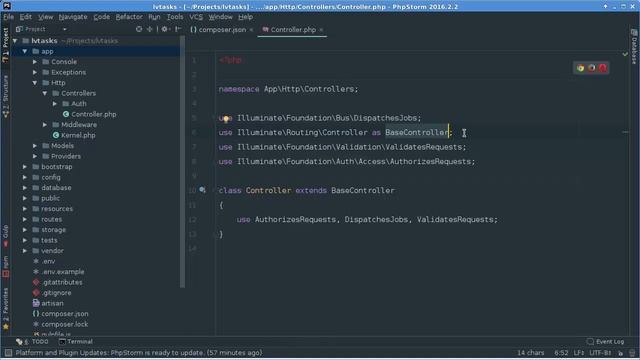
Task: Open the Structure tool window
Action: tap(5, 97)
